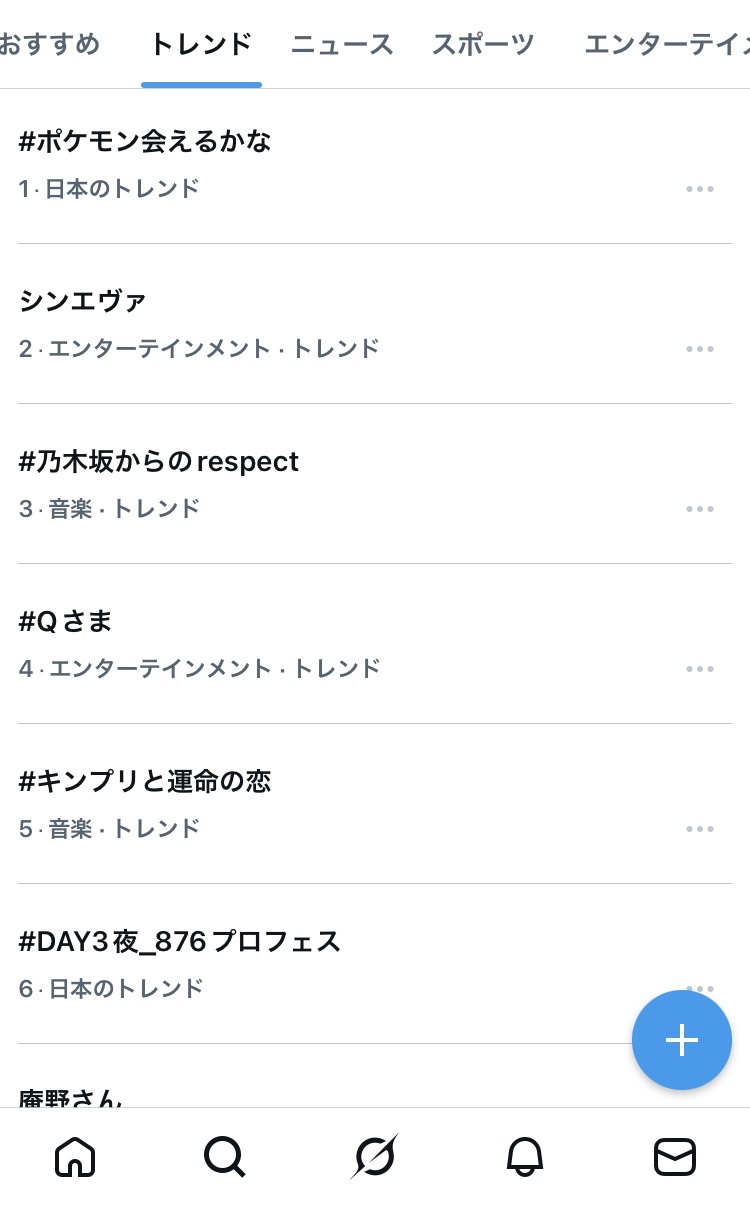Switch to the おすすめ tab
This screenshot has width=750, height=1206.
click(50, 44)
